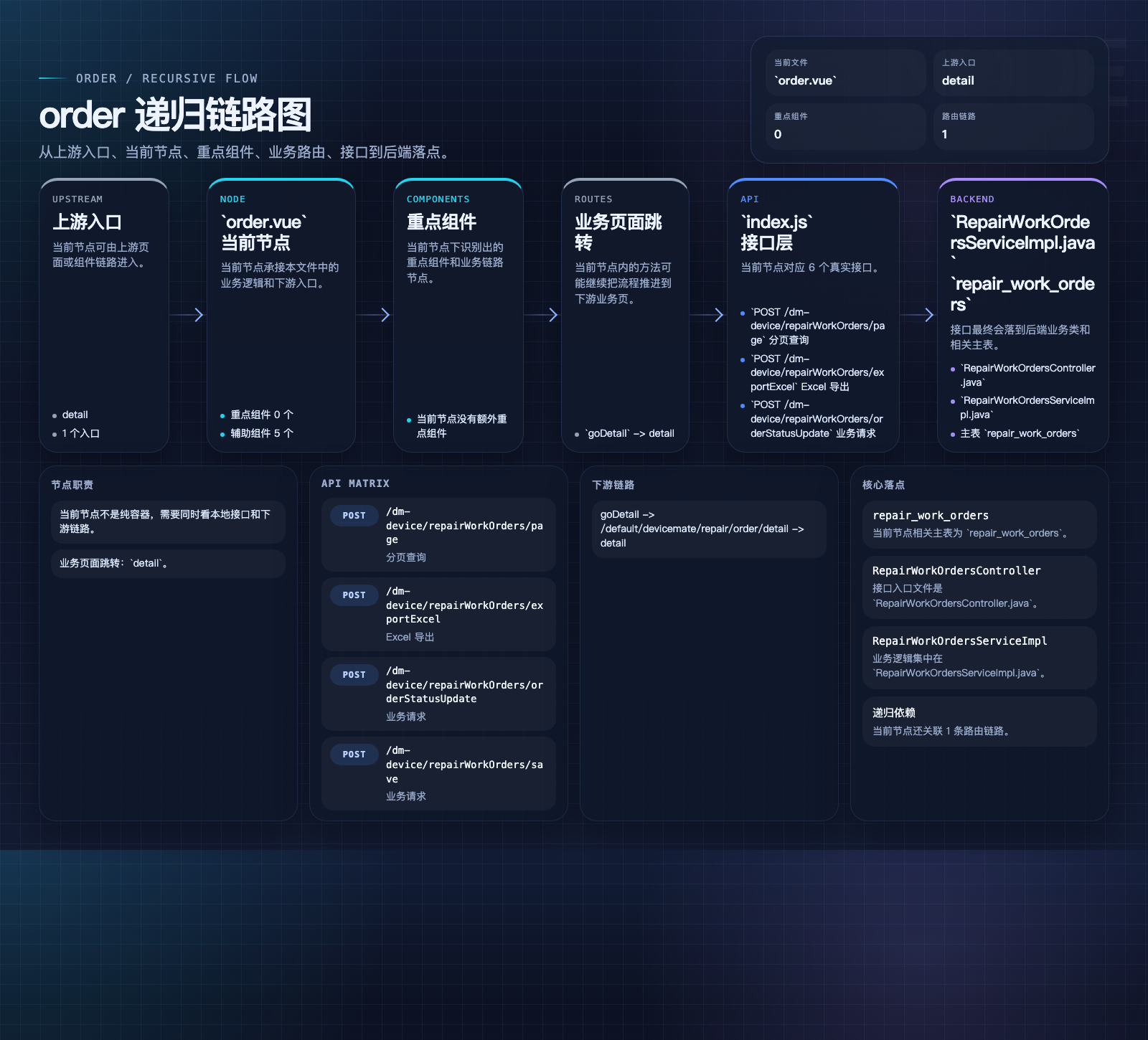Select the repair_work_orders item in 核心落点
Viewport: 1148px width, 1040px height.
[979, 525]
